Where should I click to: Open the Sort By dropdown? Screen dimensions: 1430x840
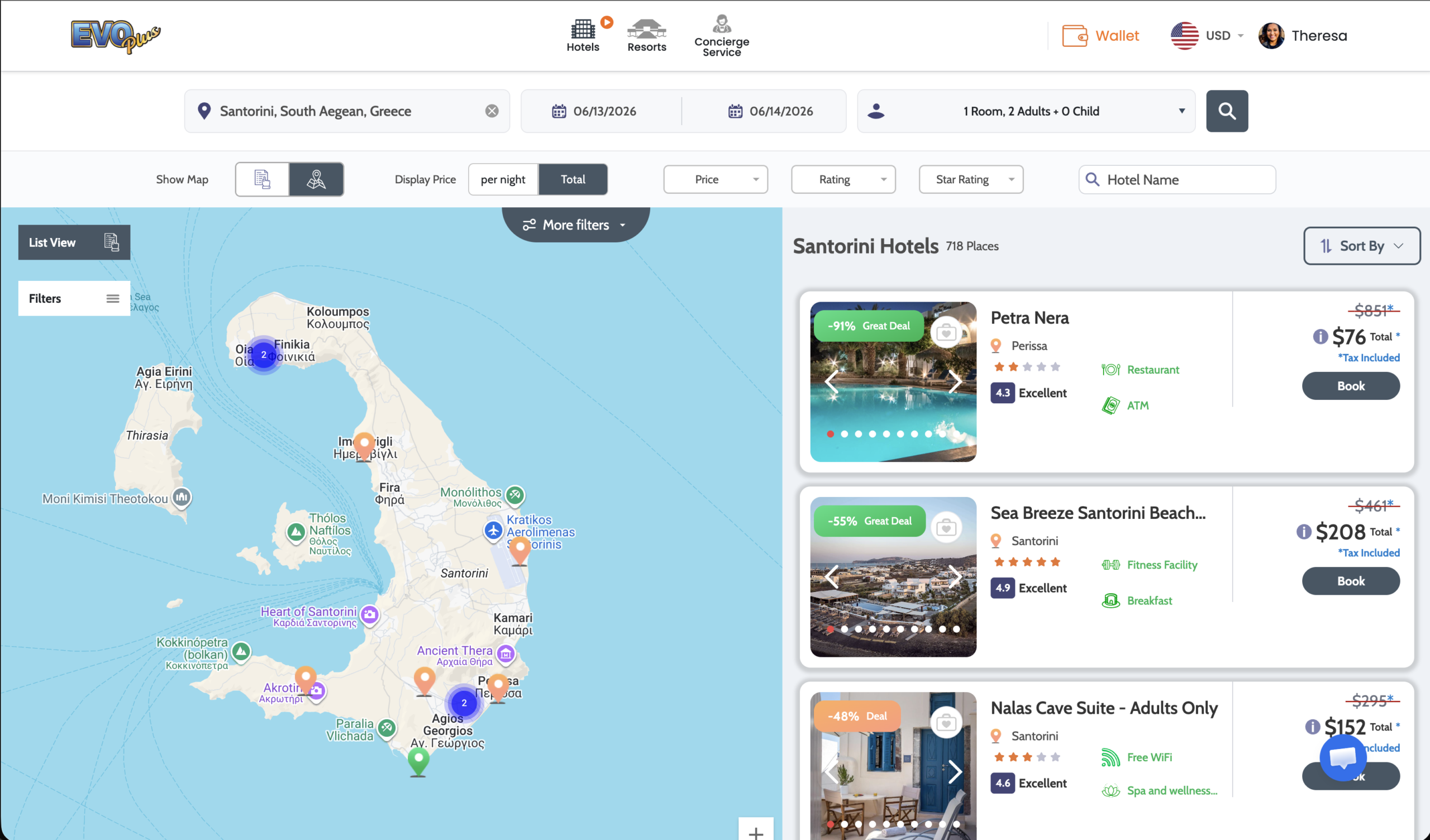[1361, 246]
